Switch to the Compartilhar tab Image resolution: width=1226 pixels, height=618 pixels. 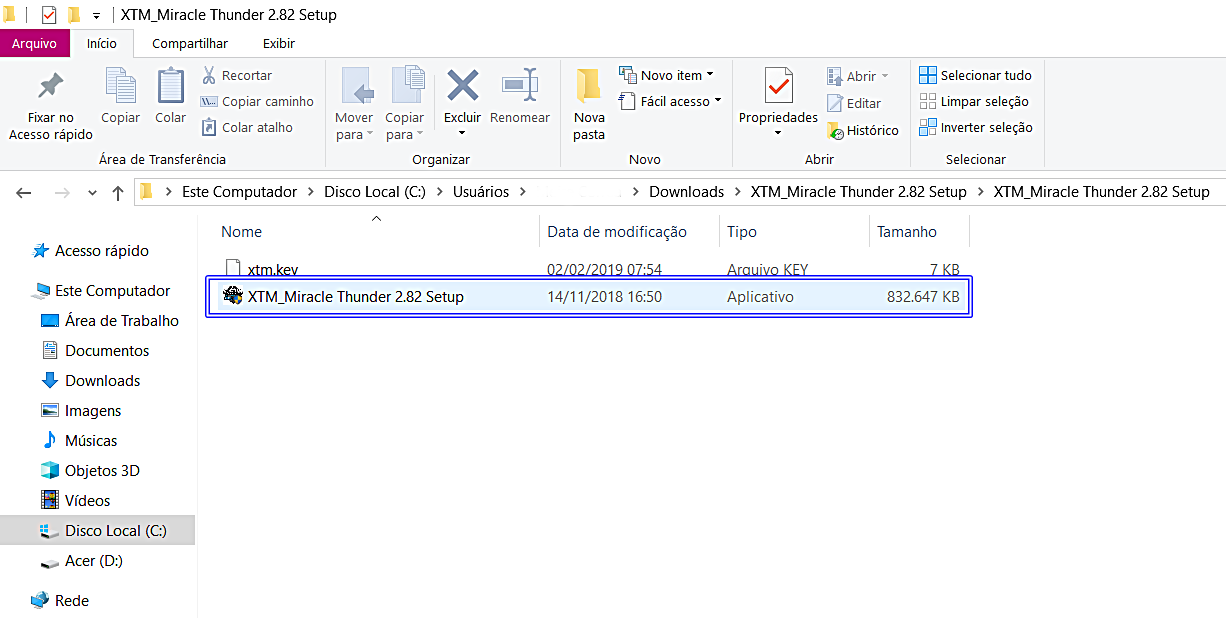click(x=190, y=43)
